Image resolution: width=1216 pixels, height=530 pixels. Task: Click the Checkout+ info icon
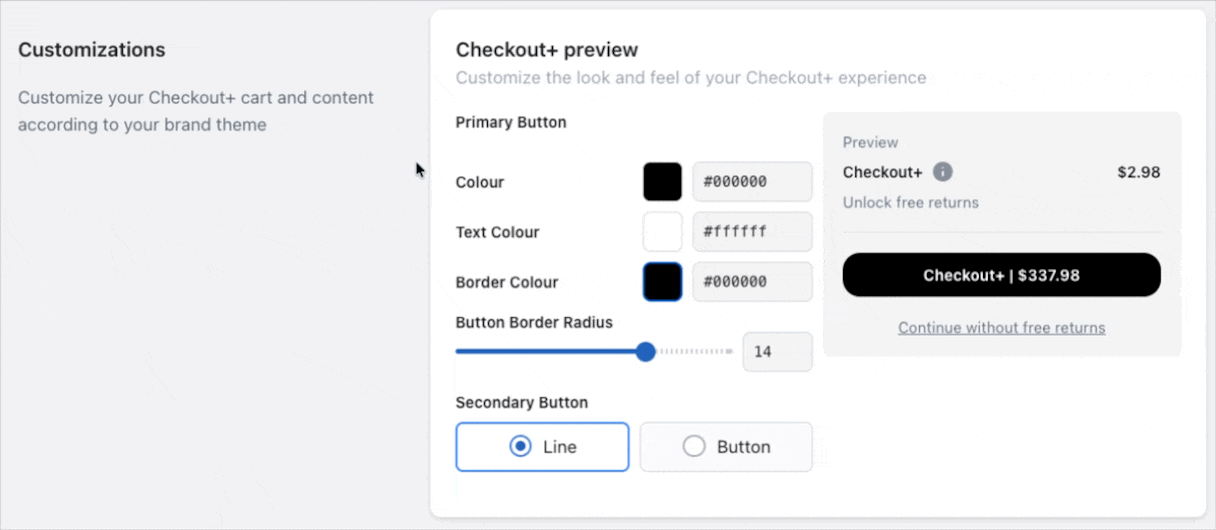point(942,172)
